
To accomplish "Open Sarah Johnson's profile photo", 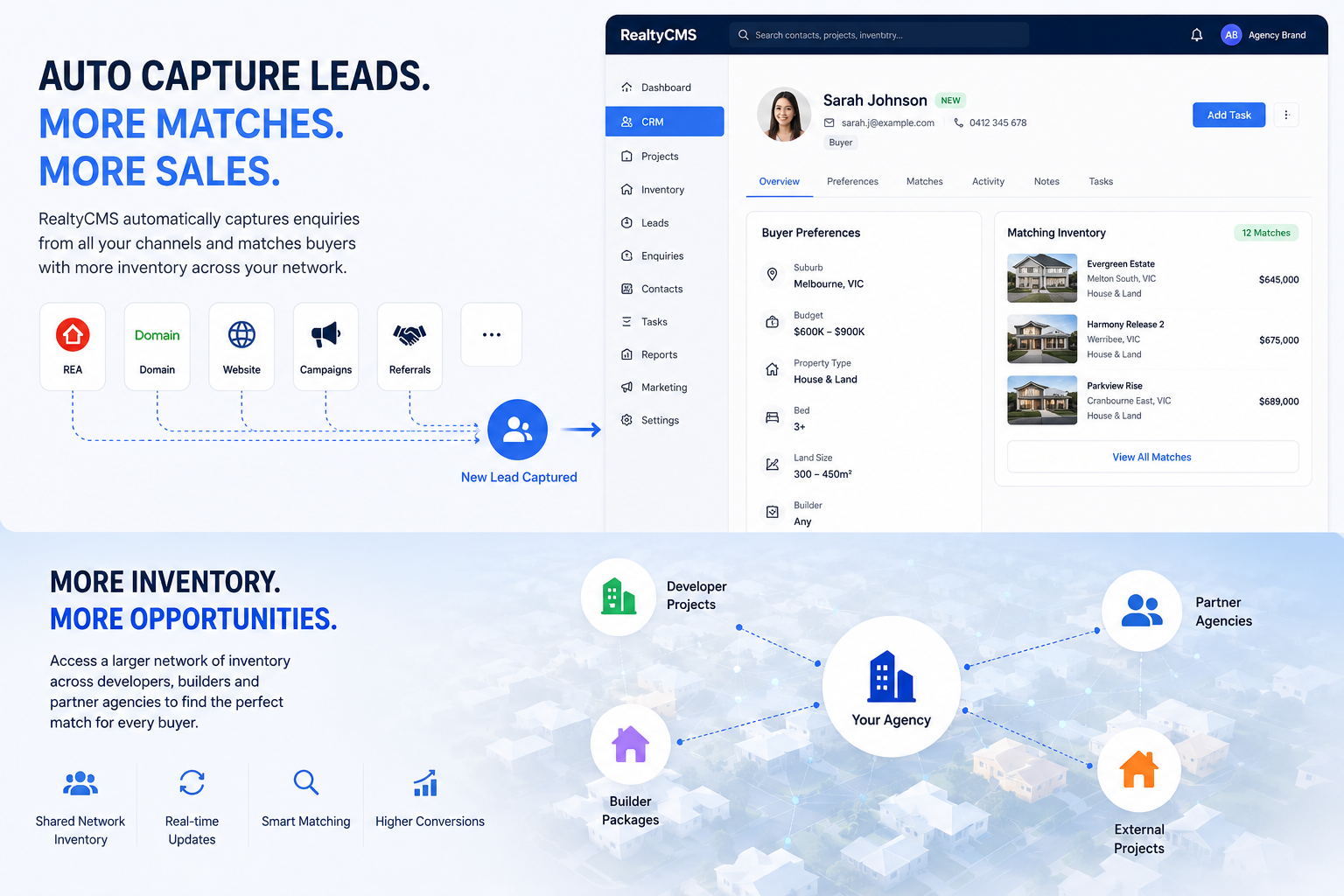I will tap(783, 115).
